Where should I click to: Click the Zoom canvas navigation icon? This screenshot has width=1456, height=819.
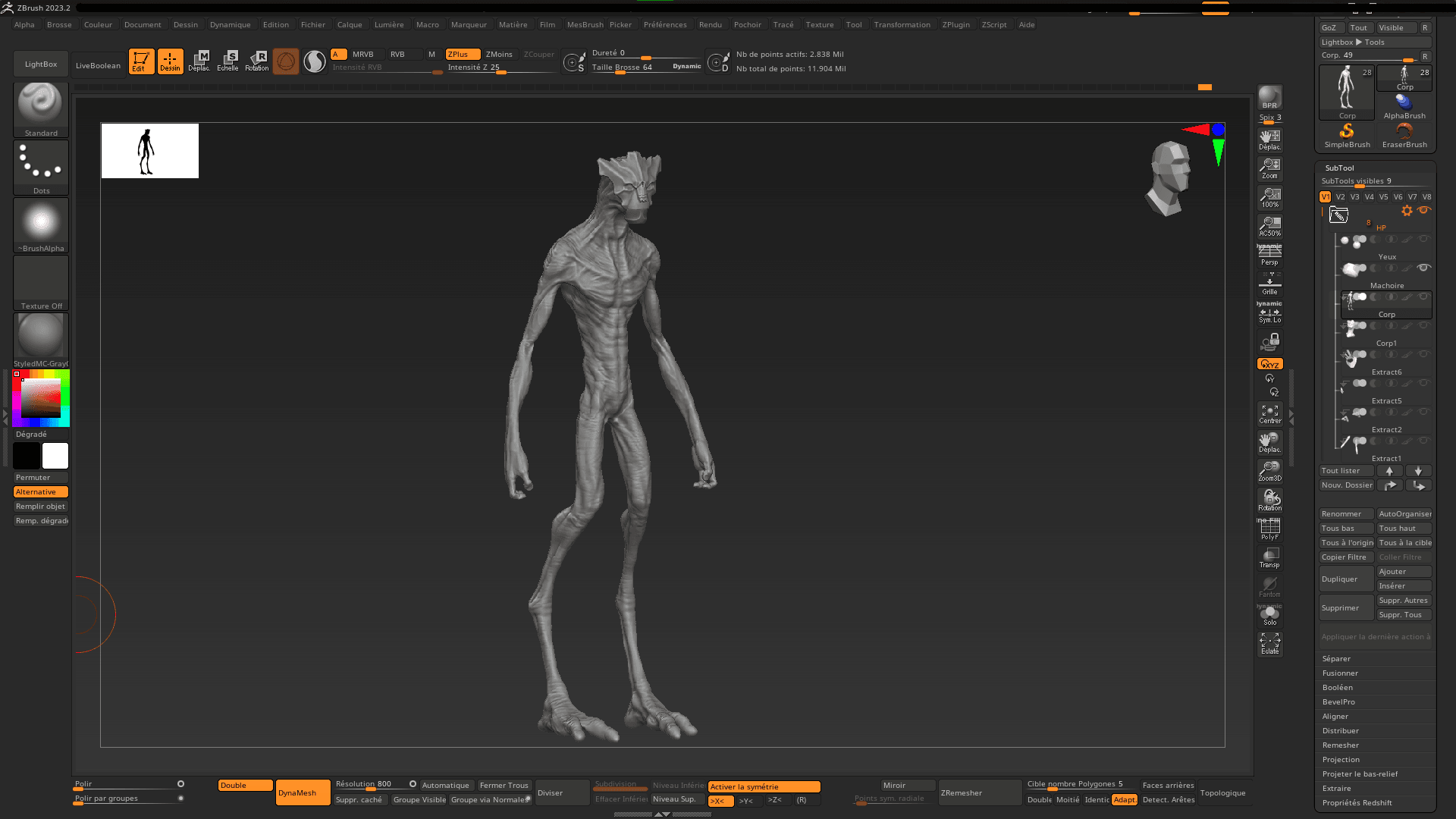[1269, 168]
